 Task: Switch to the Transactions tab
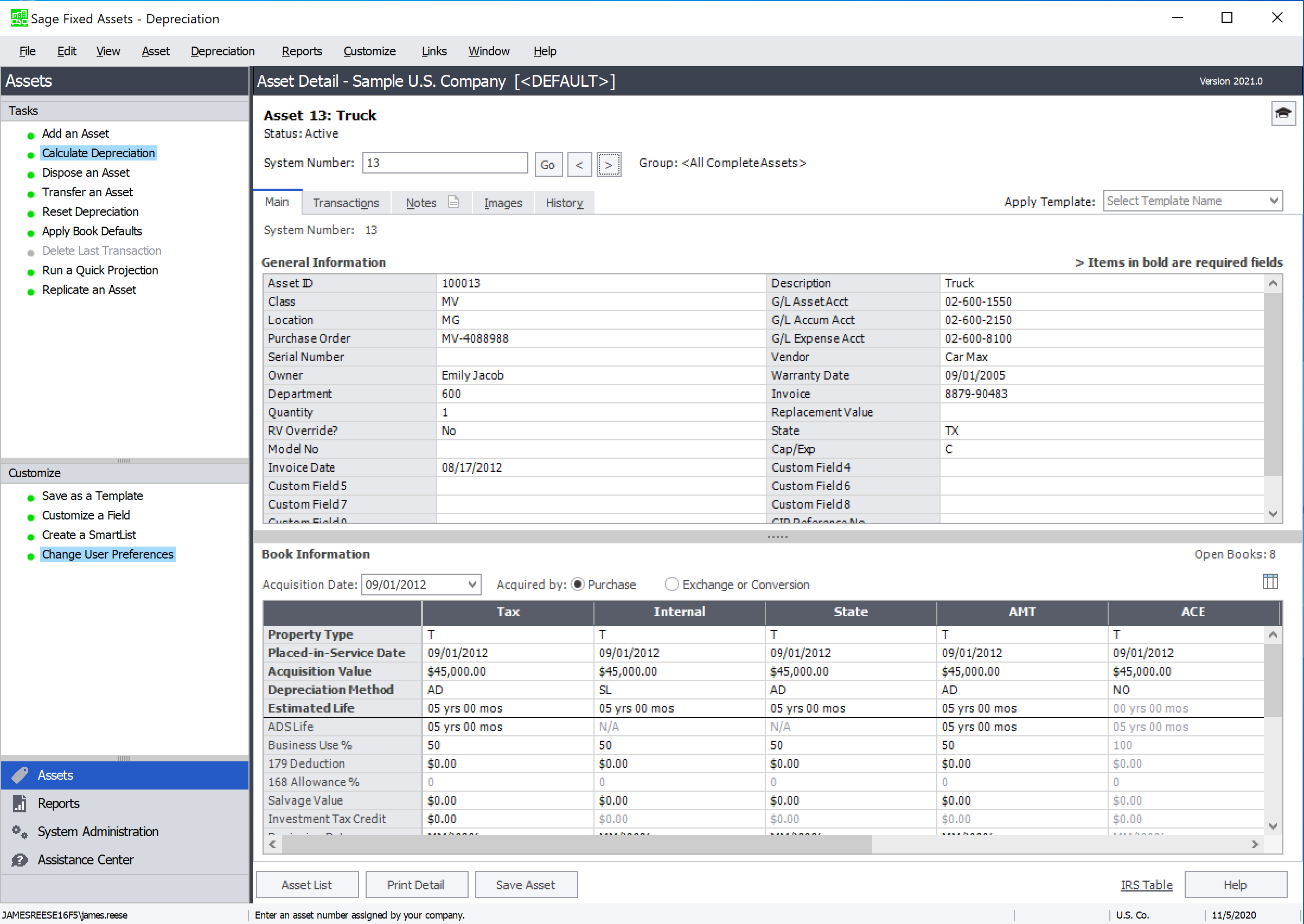pyautogui.click(x=346, y=203)
